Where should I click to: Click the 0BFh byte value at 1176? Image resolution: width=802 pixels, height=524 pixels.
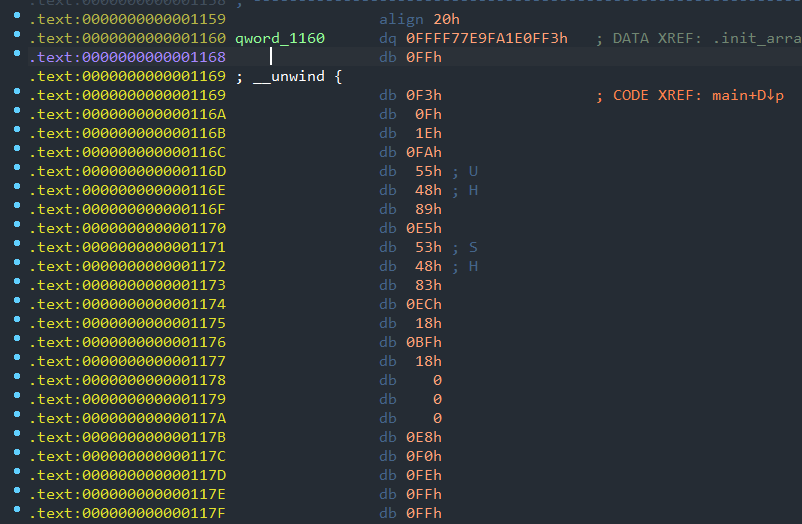(424, 342)
